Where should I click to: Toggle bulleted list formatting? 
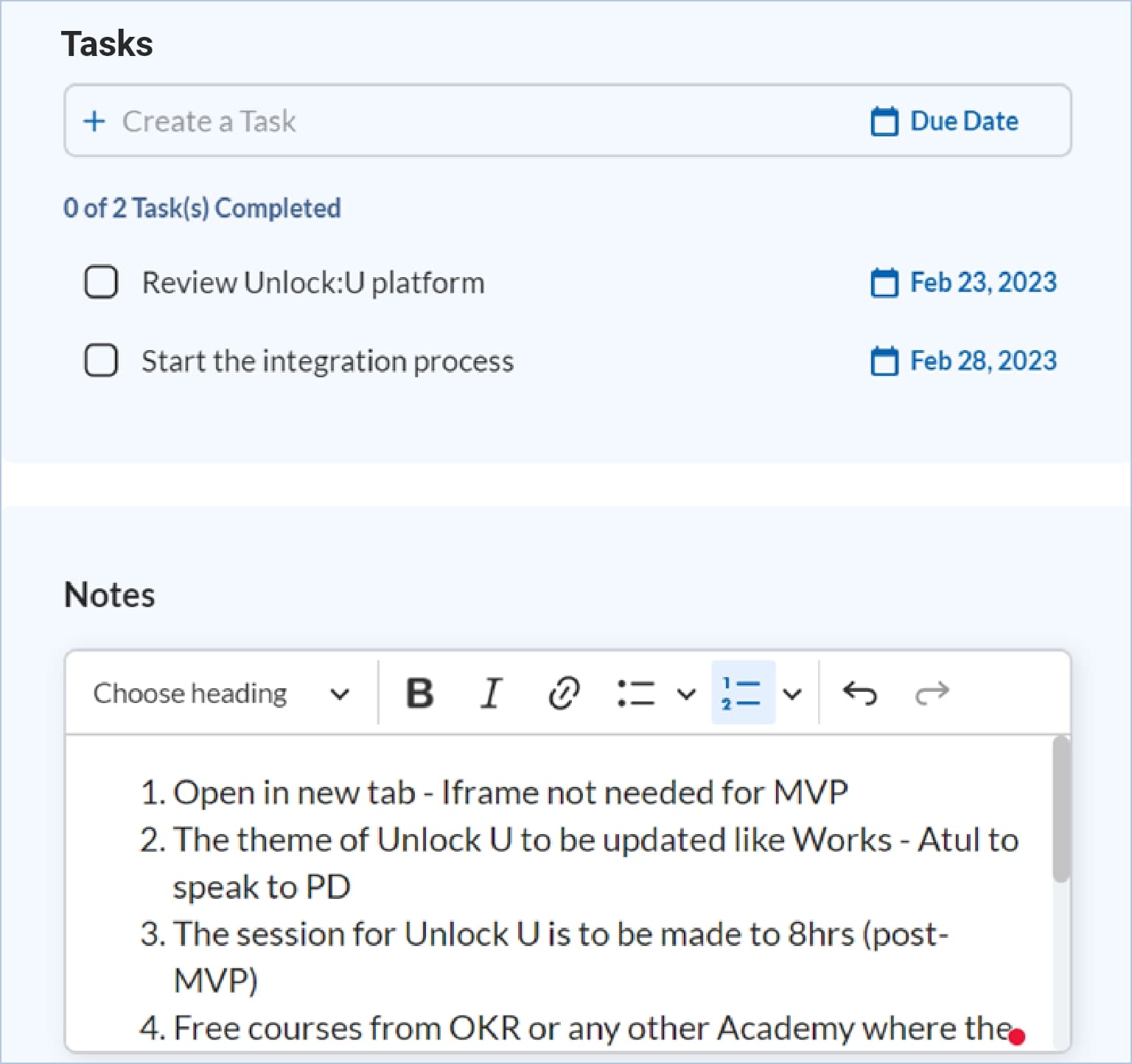pos(635,693)
